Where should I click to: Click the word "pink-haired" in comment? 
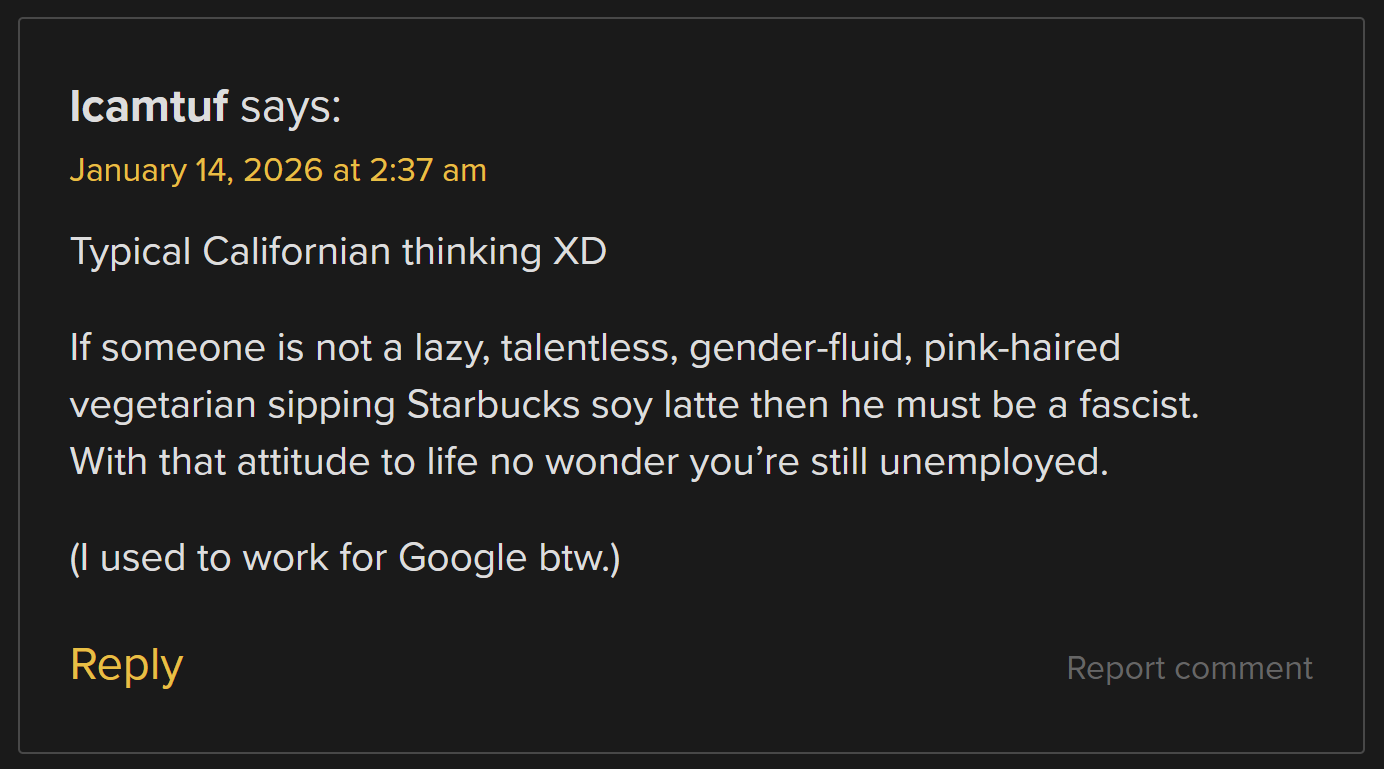[x=1021, y=348]
